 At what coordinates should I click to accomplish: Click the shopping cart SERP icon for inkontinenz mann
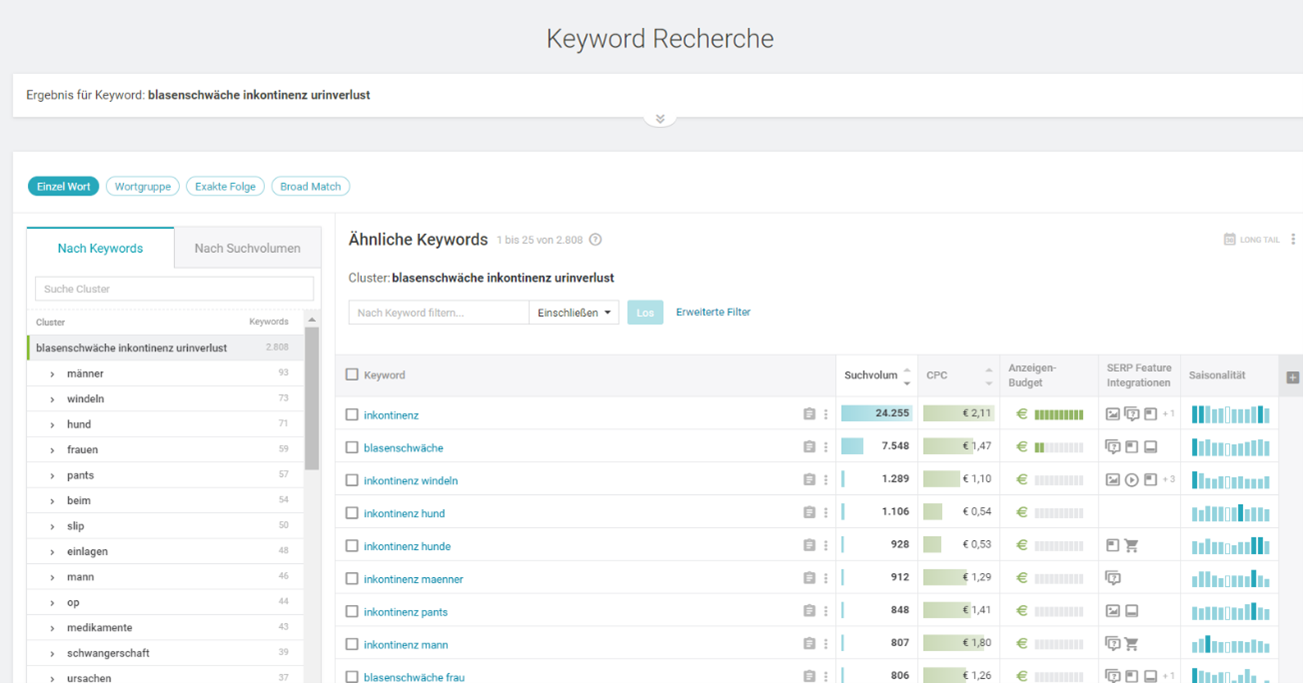click(1132, 644)
